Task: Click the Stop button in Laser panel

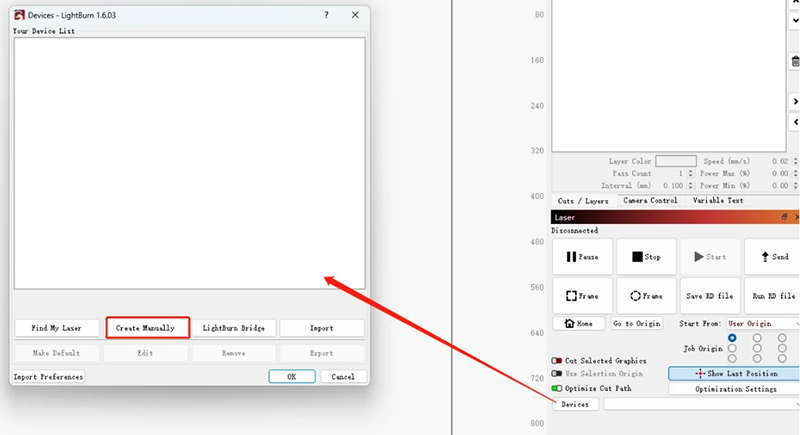Action: point(646,257)
